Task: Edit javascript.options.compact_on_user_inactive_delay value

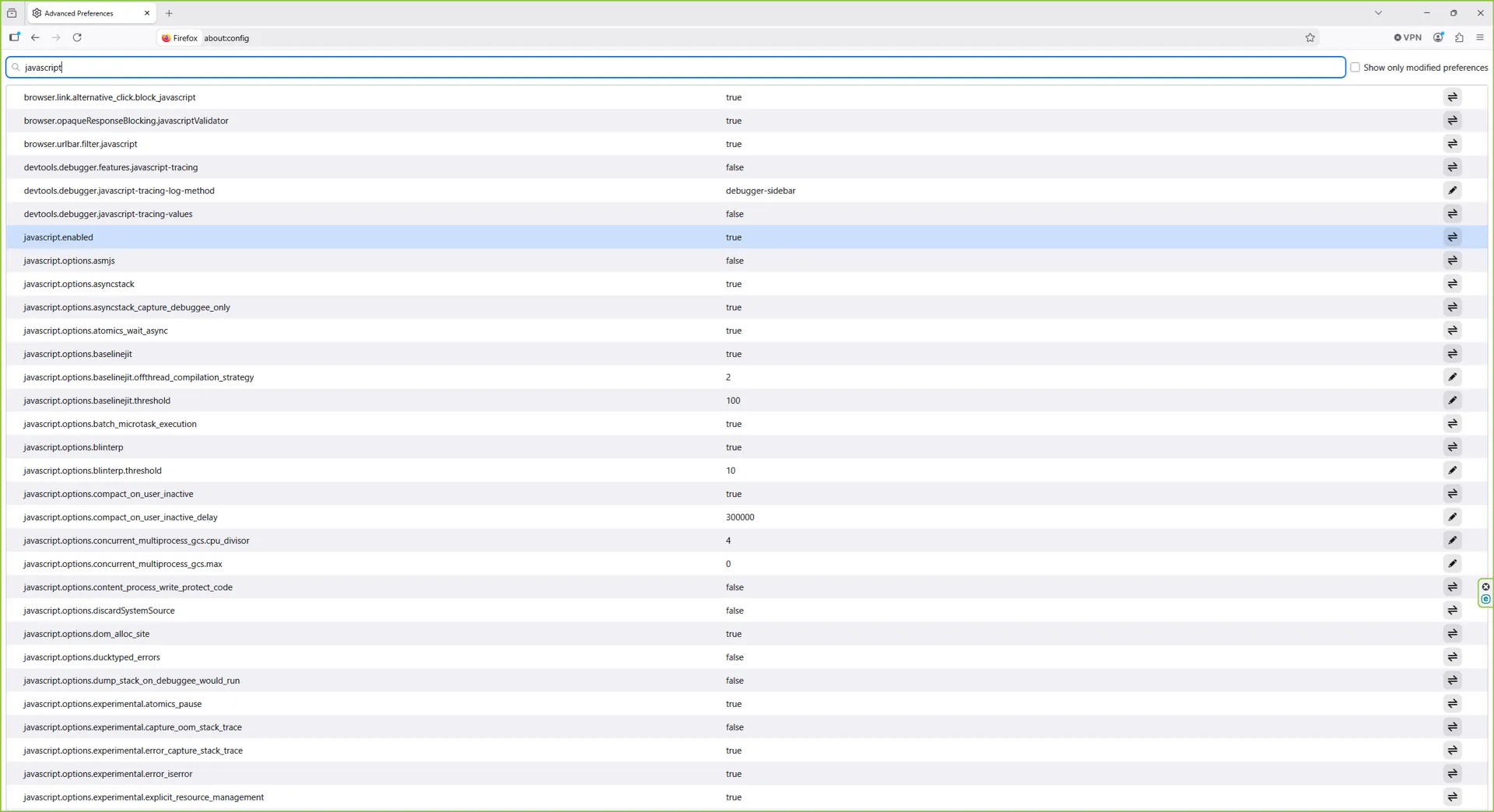Action: 1452,517
